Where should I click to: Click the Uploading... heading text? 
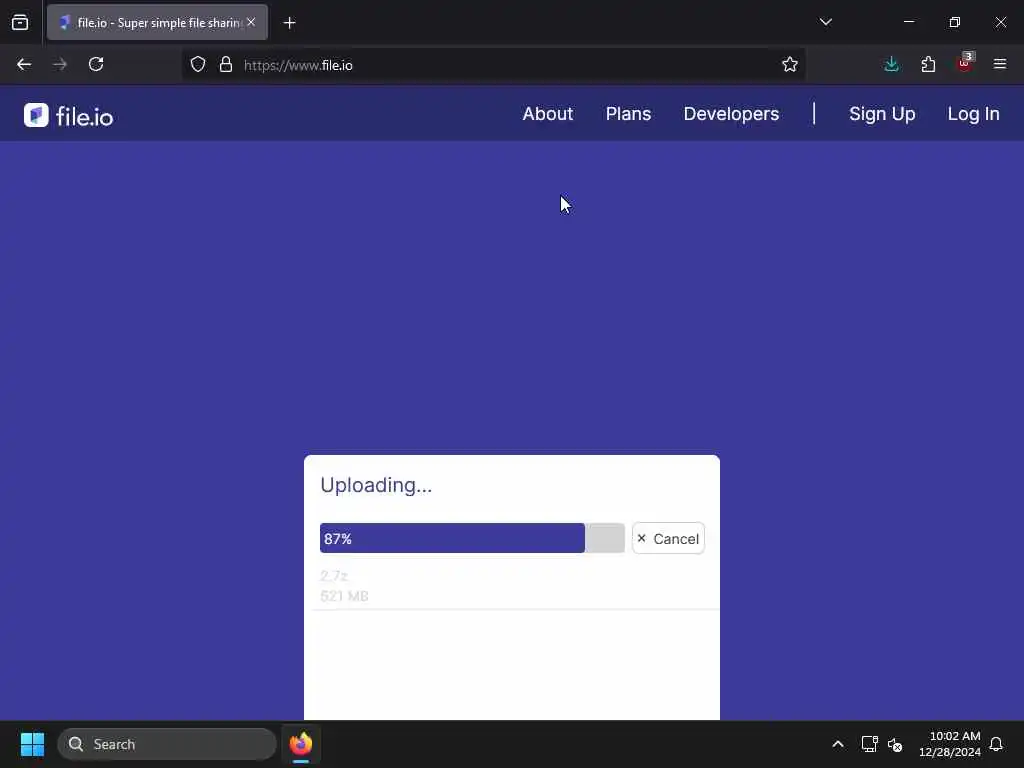[376, 485]
